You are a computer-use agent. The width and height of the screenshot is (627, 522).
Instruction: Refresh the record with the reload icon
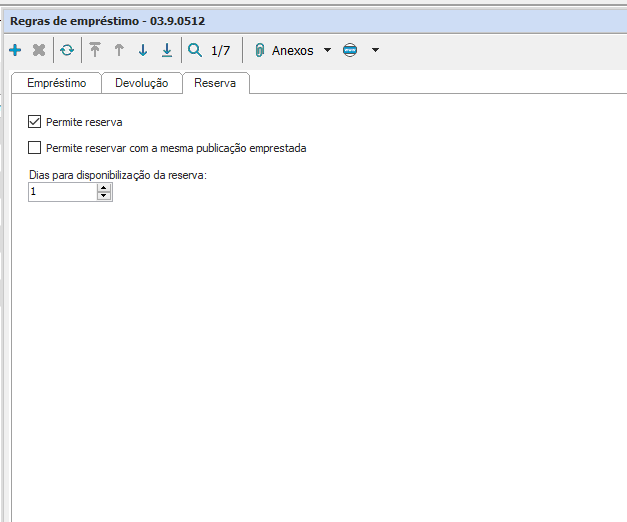[x=67, y=50]
